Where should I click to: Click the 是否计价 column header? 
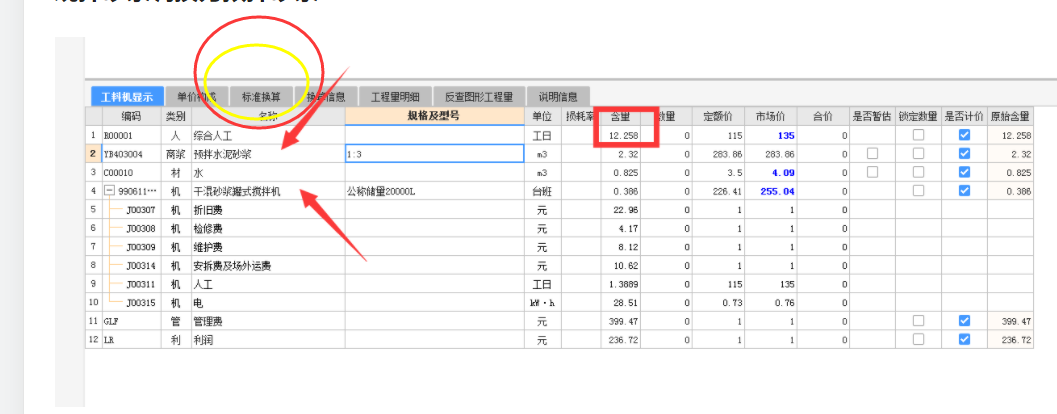965,116
